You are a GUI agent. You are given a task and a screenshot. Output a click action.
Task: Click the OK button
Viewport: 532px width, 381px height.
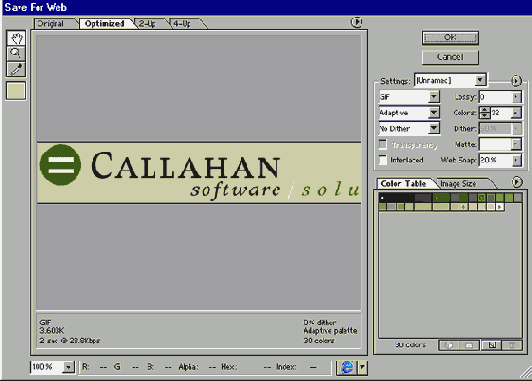(x=450, y=38)
